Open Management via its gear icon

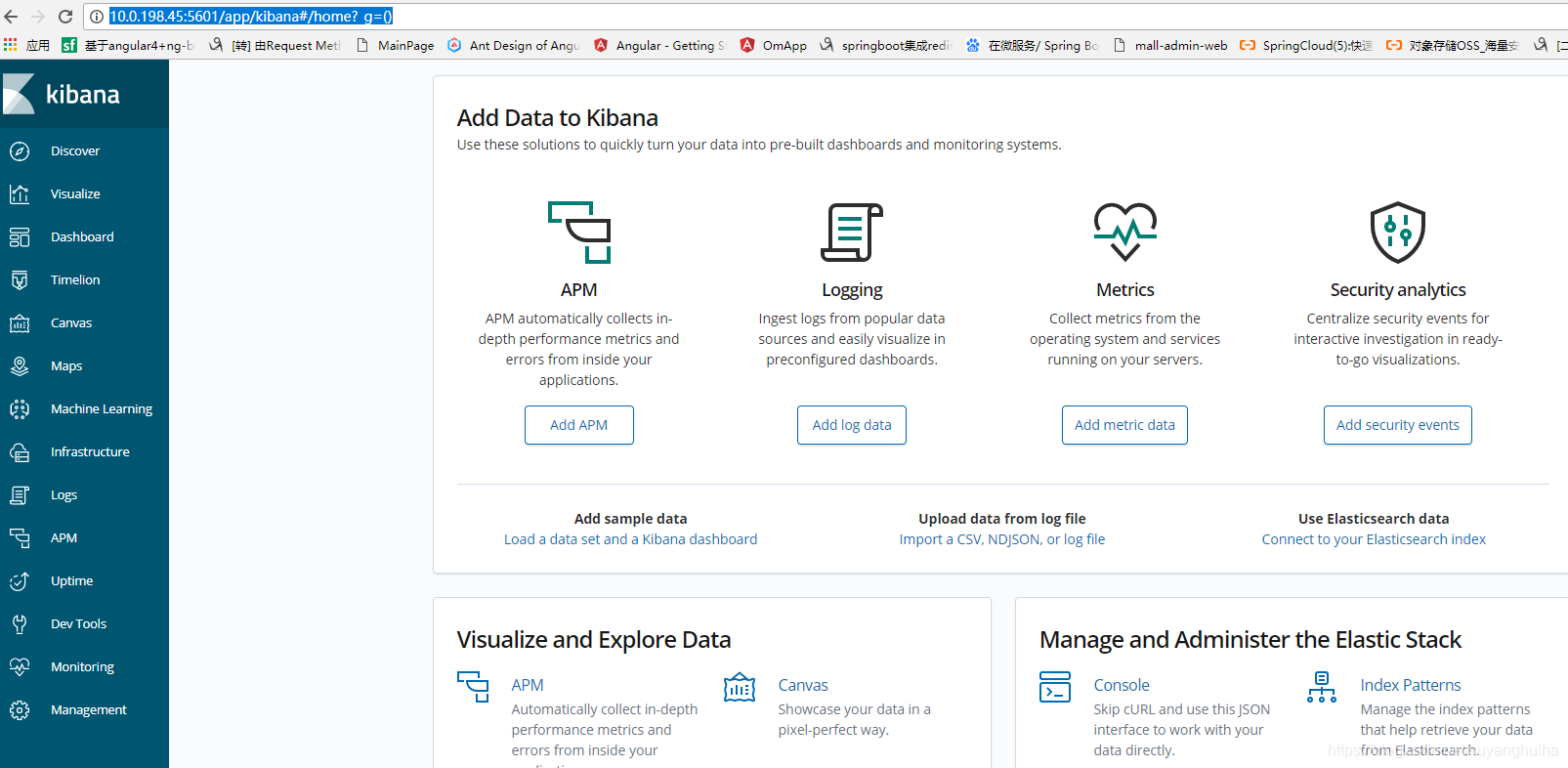point(20,710)
